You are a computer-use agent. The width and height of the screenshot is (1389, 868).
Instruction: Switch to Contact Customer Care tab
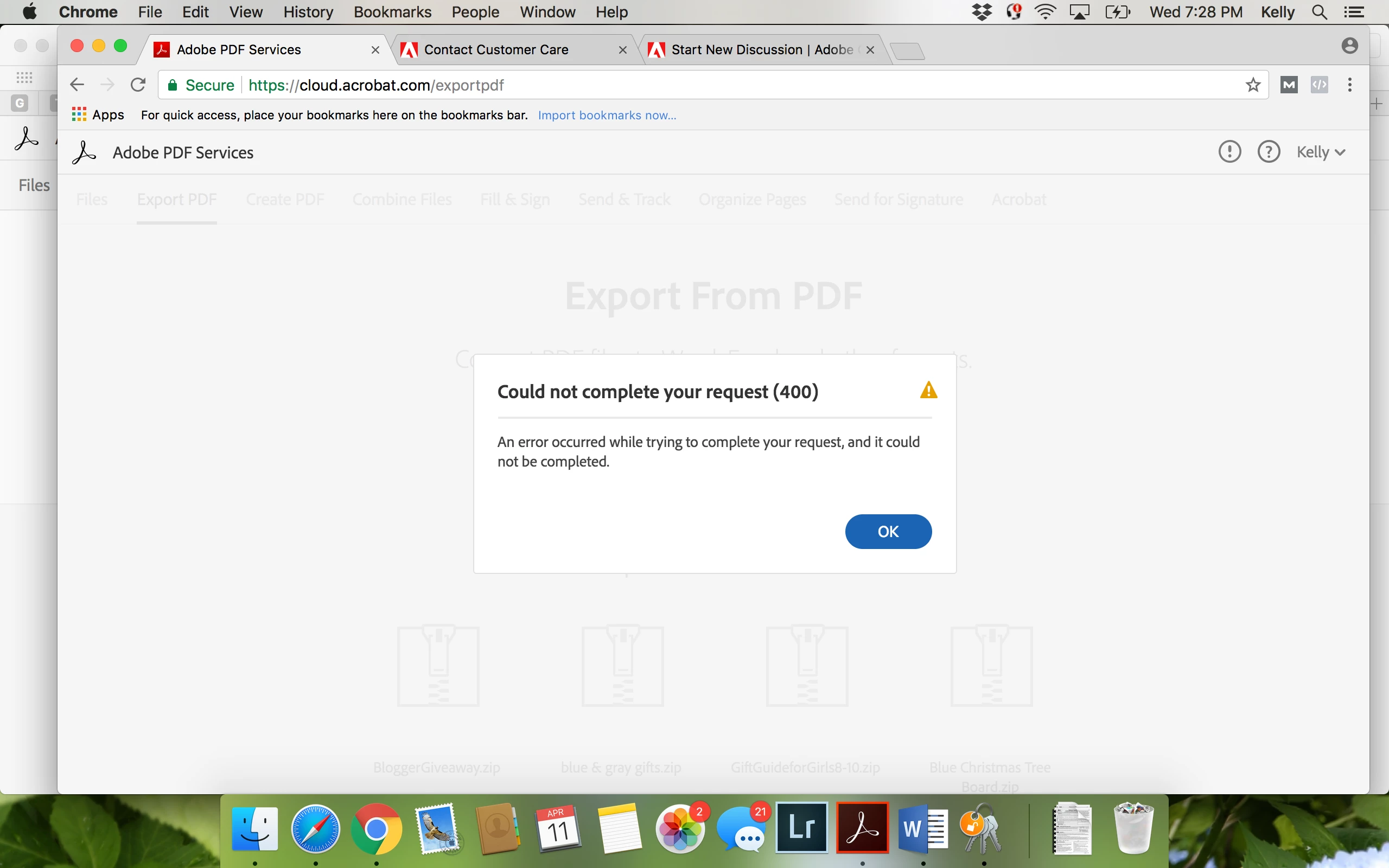pos(496,50)
